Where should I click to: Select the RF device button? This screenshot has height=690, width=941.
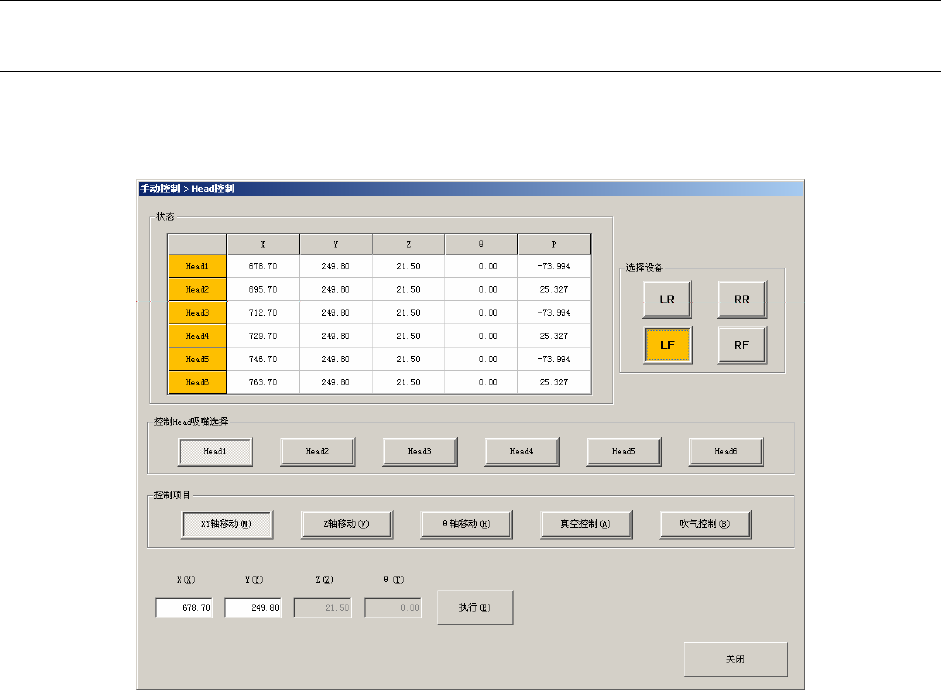(741, 346)
